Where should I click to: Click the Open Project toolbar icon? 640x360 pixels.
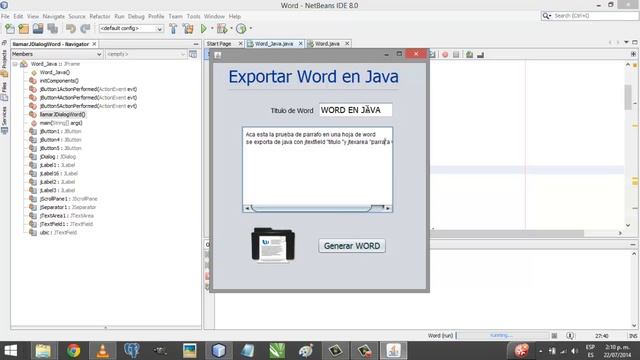pos(38,29)
